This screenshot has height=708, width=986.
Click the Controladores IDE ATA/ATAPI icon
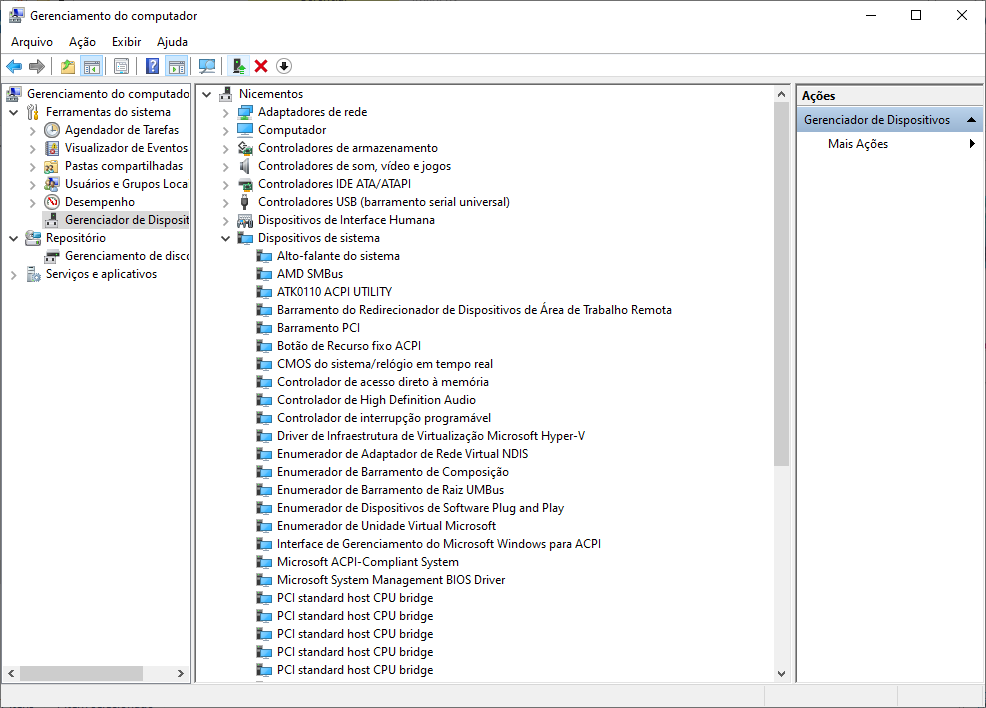pyautogui.click(x=245, y=184)
